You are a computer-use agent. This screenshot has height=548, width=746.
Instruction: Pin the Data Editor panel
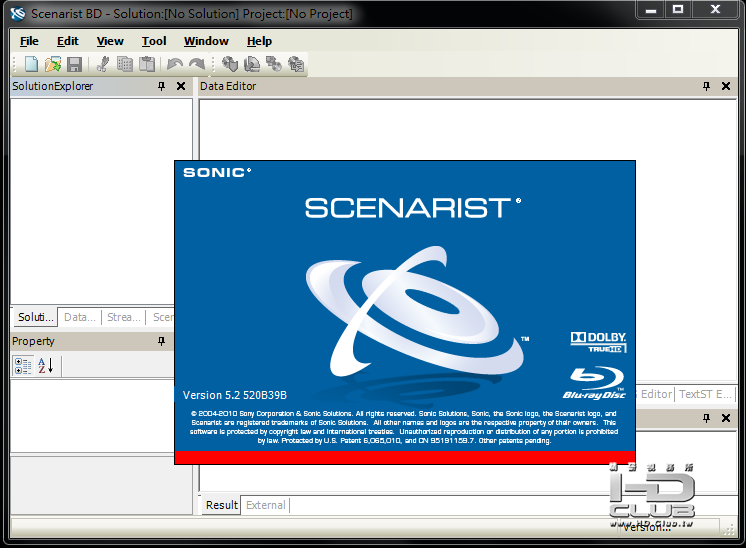pos(706,86)
